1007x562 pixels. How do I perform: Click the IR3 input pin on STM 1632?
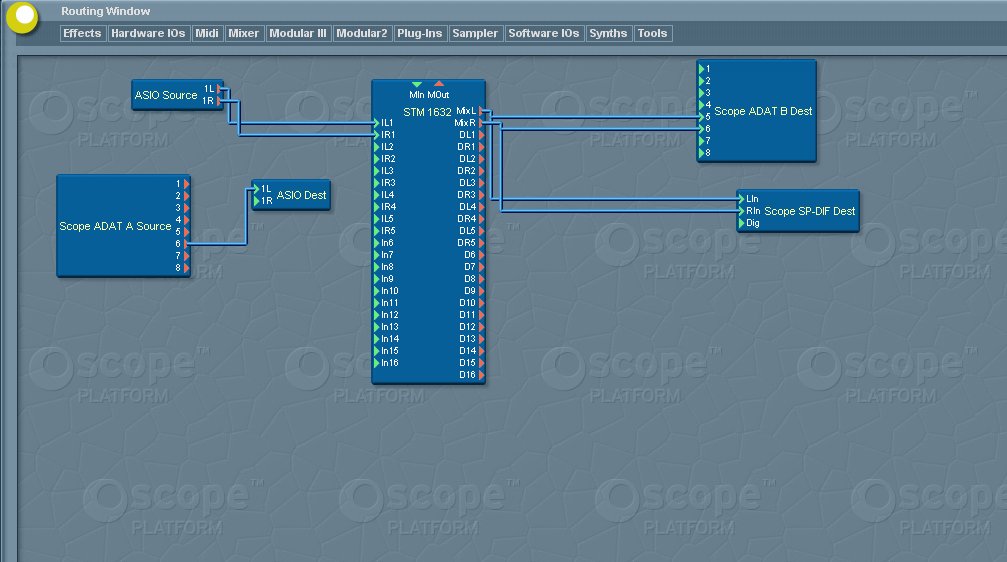point(377,183)
